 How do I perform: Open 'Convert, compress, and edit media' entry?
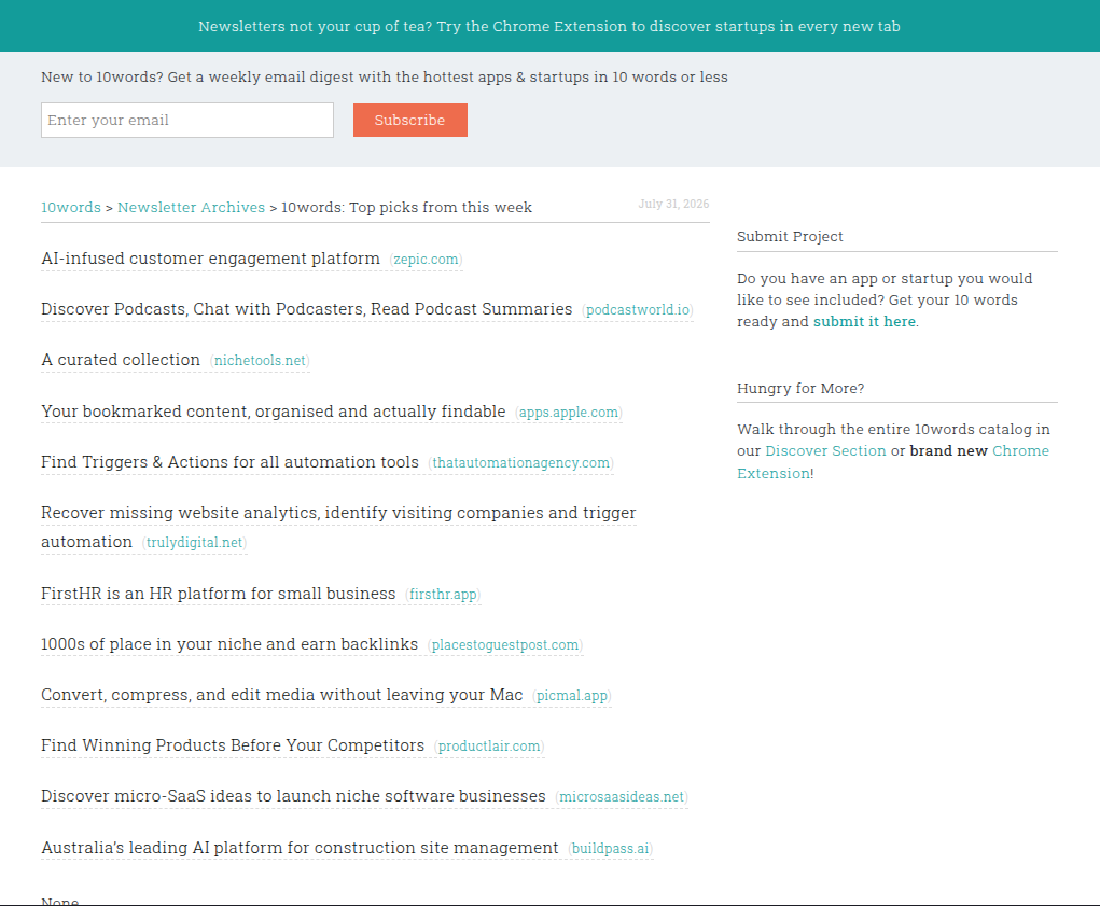pos(282,695)
